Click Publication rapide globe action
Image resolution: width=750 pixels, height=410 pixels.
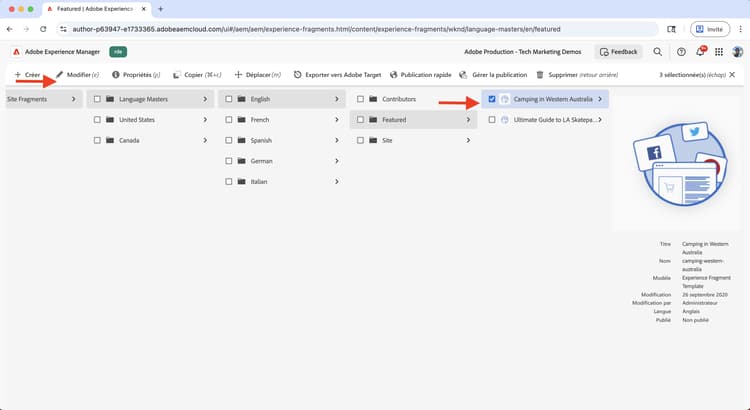420,75
